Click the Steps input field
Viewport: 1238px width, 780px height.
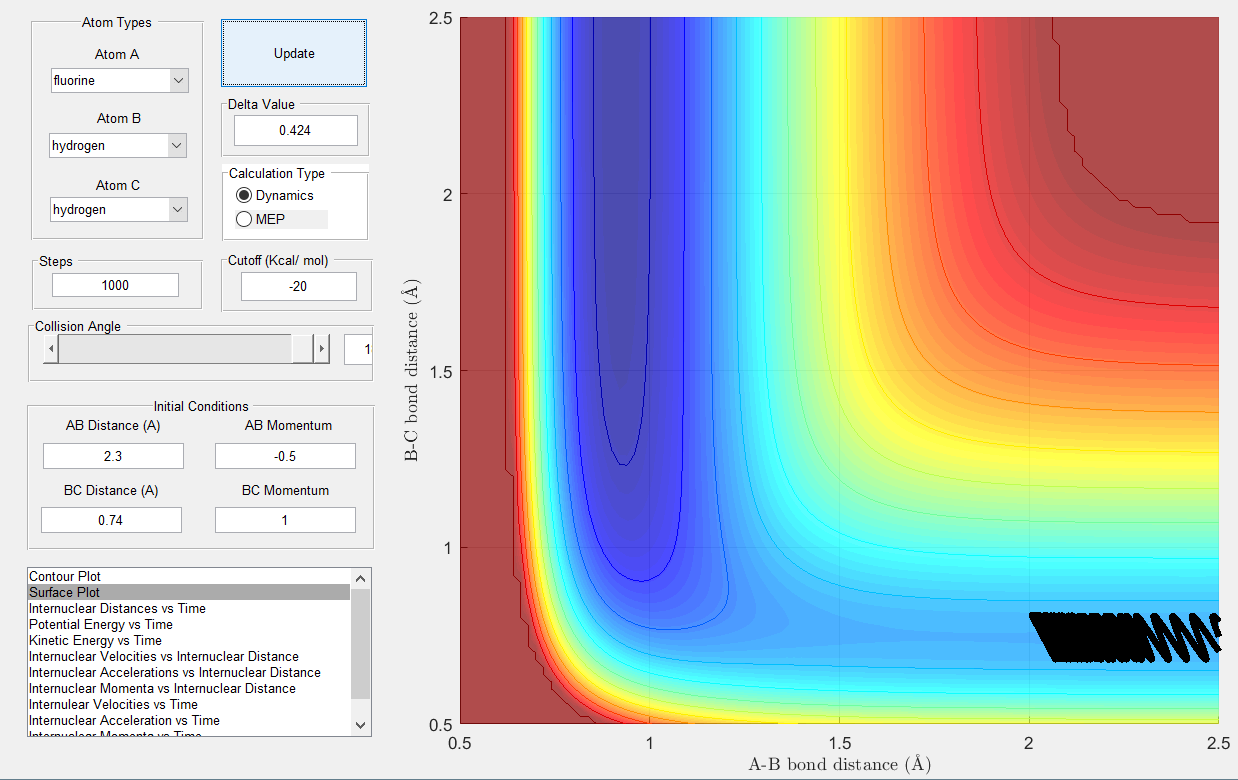point(115,285)
